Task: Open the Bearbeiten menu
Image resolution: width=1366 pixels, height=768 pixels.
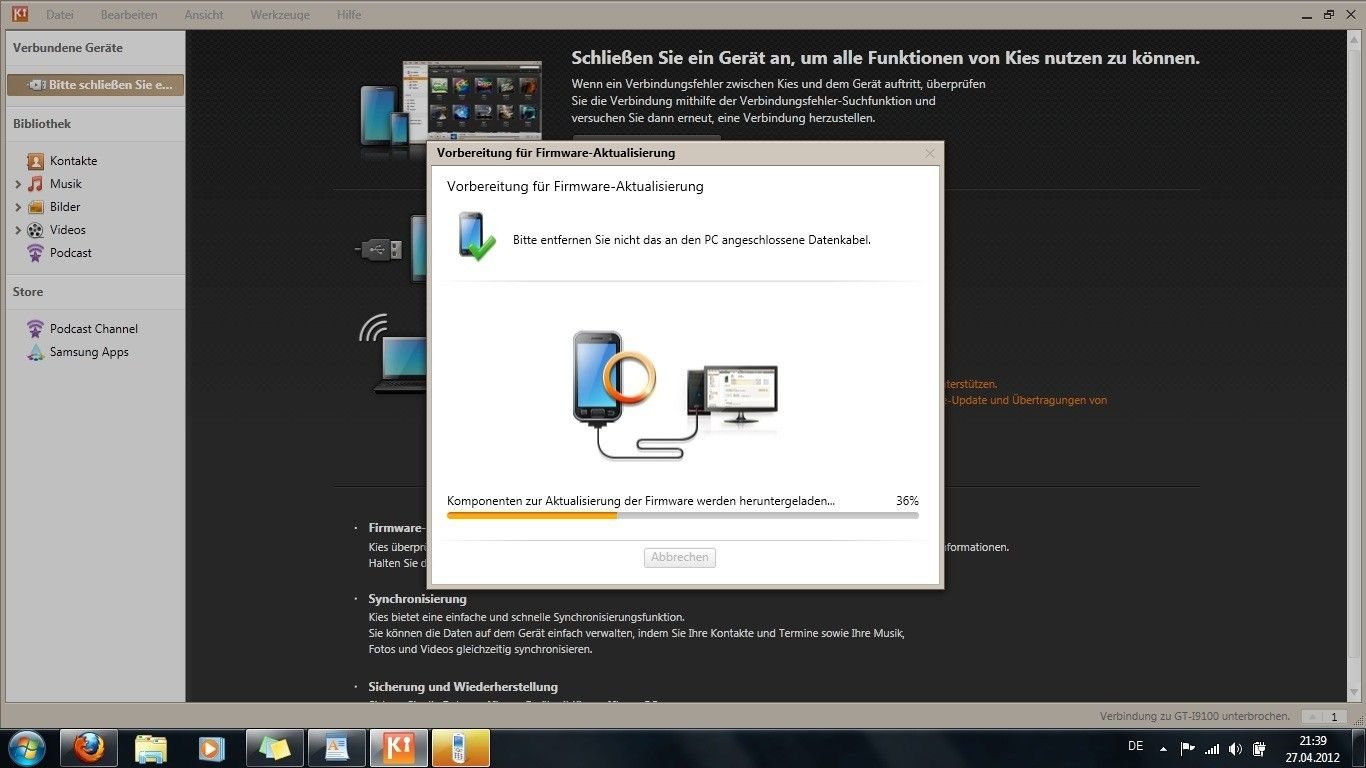Action: (x=129, y=15)
